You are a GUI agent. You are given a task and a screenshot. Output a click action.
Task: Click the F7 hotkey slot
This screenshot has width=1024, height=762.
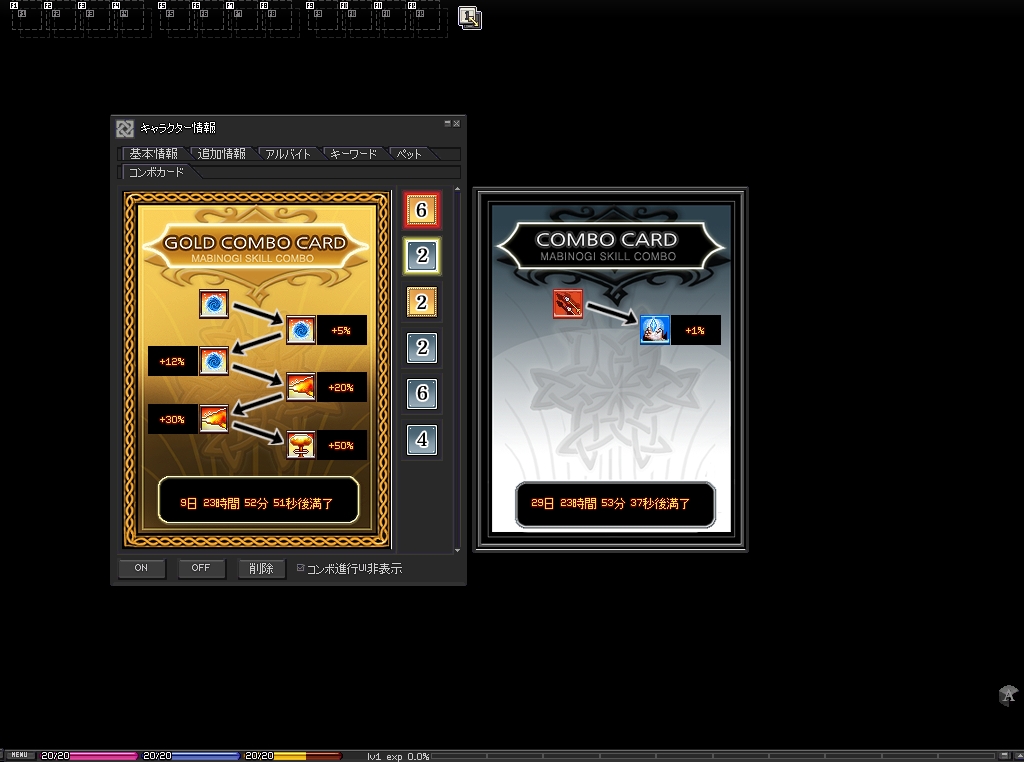coord(242,17)
